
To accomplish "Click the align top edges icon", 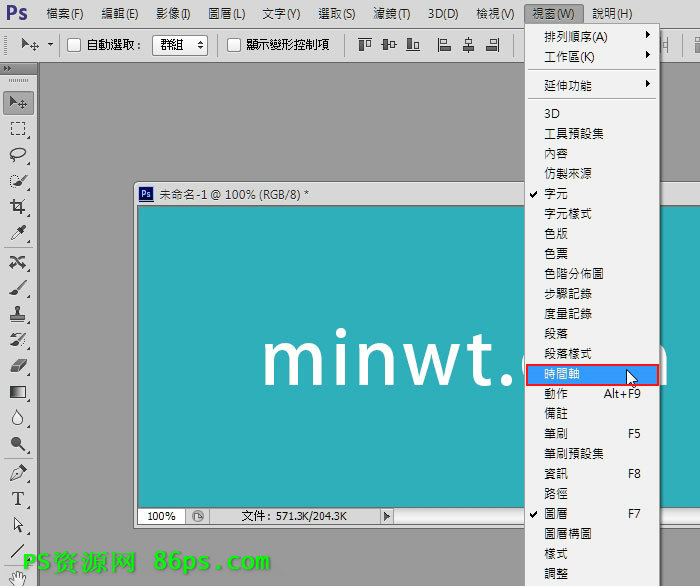I will click(x=365, y=45).
